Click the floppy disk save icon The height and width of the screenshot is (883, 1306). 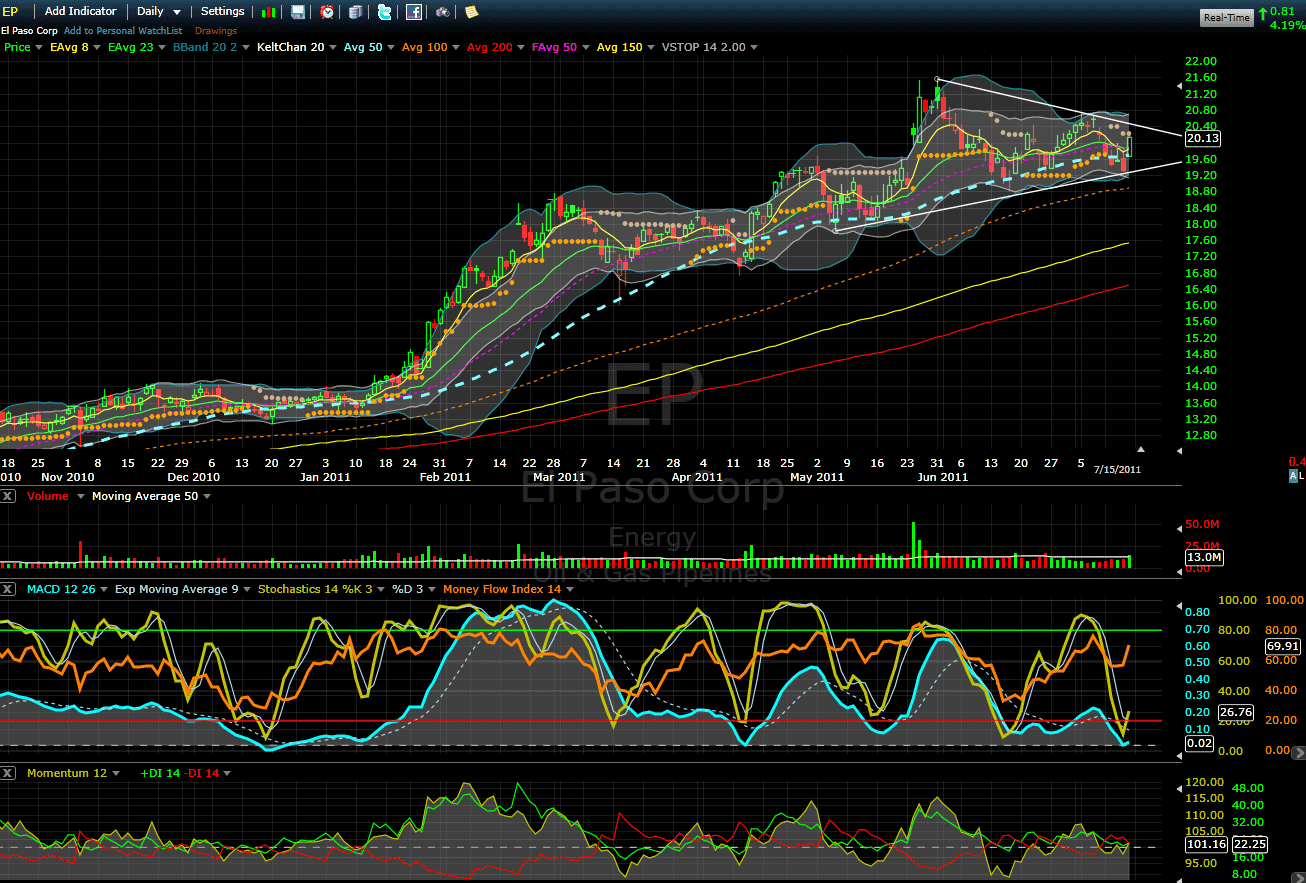(298, 12)
